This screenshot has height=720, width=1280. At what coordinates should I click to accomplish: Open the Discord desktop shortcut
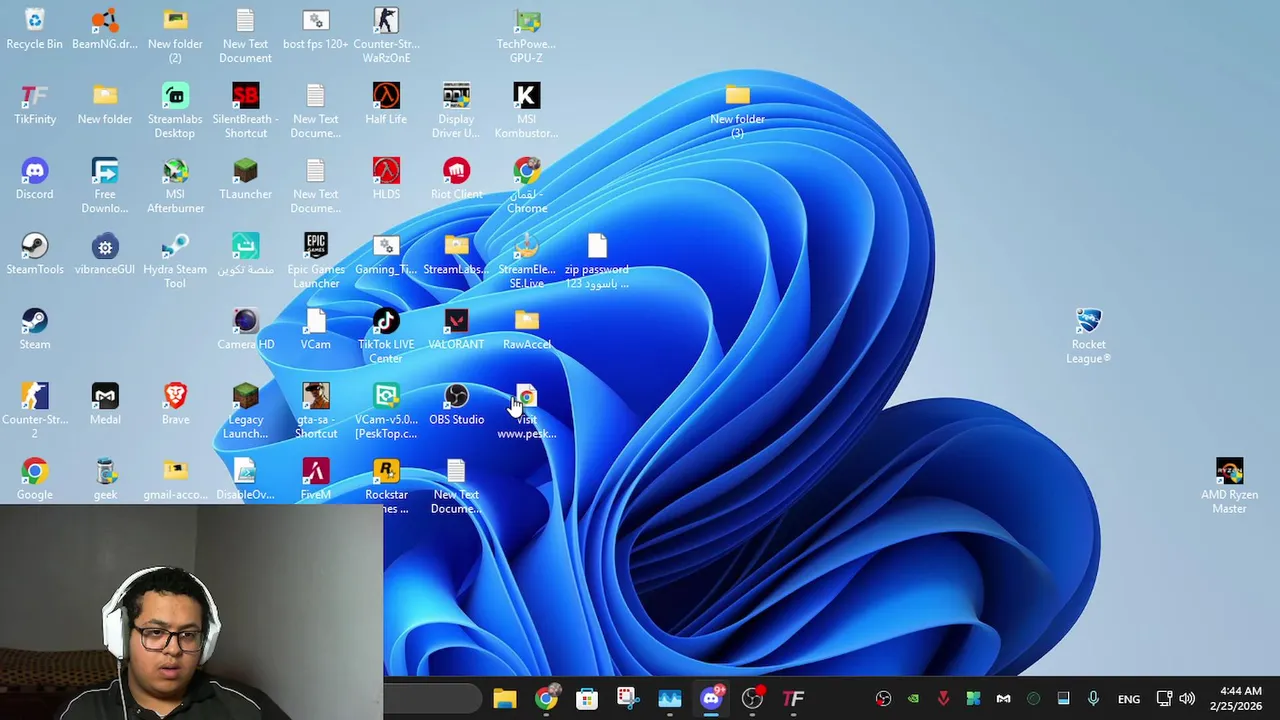[35, 179]
